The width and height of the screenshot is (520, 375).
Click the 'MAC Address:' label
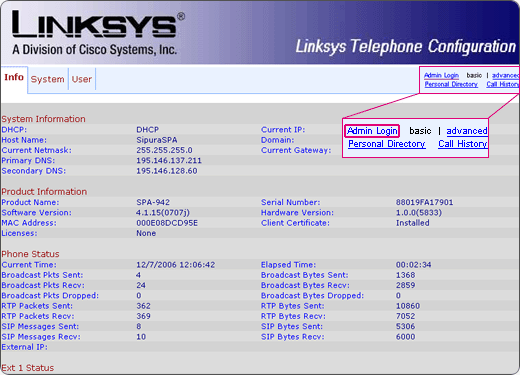(x=29, y=223)
